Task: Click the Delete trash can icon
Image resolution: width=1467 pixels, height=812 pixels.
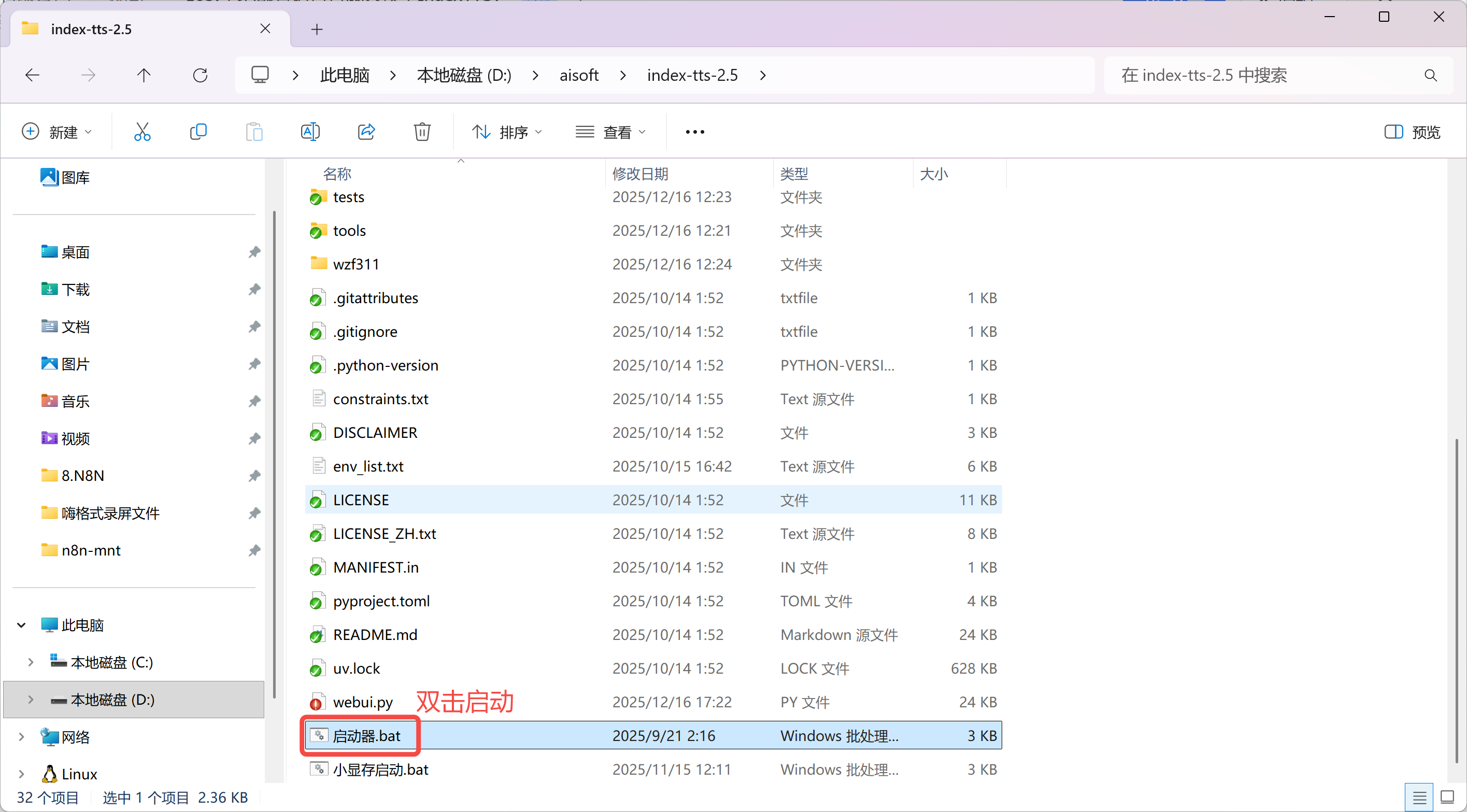Action: 421,132
